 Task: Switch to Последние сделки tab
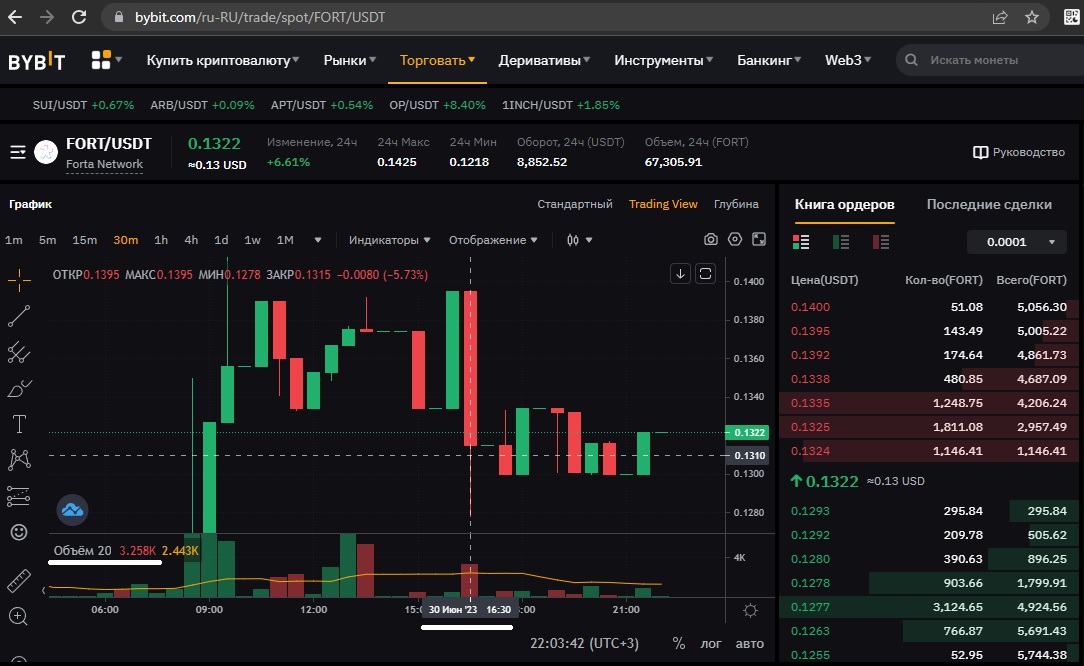click(989, 204)
